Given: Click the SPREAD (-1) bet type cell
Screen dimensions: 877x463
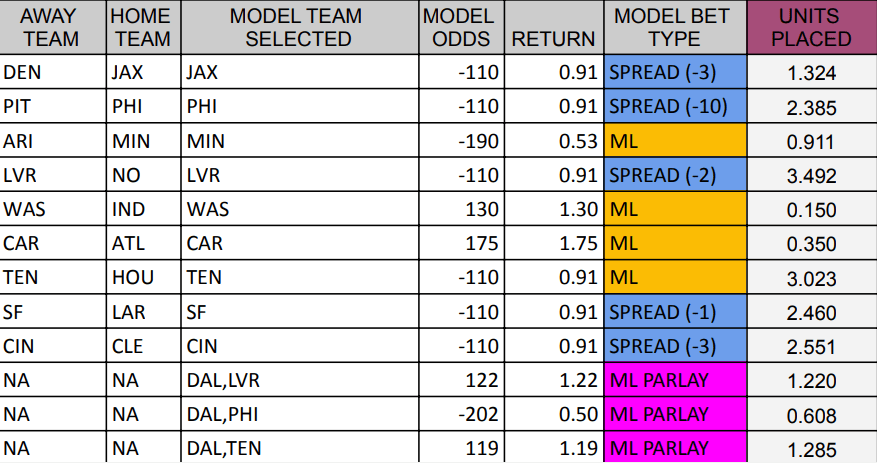Looking at the screenshot, I should [674, 312].
